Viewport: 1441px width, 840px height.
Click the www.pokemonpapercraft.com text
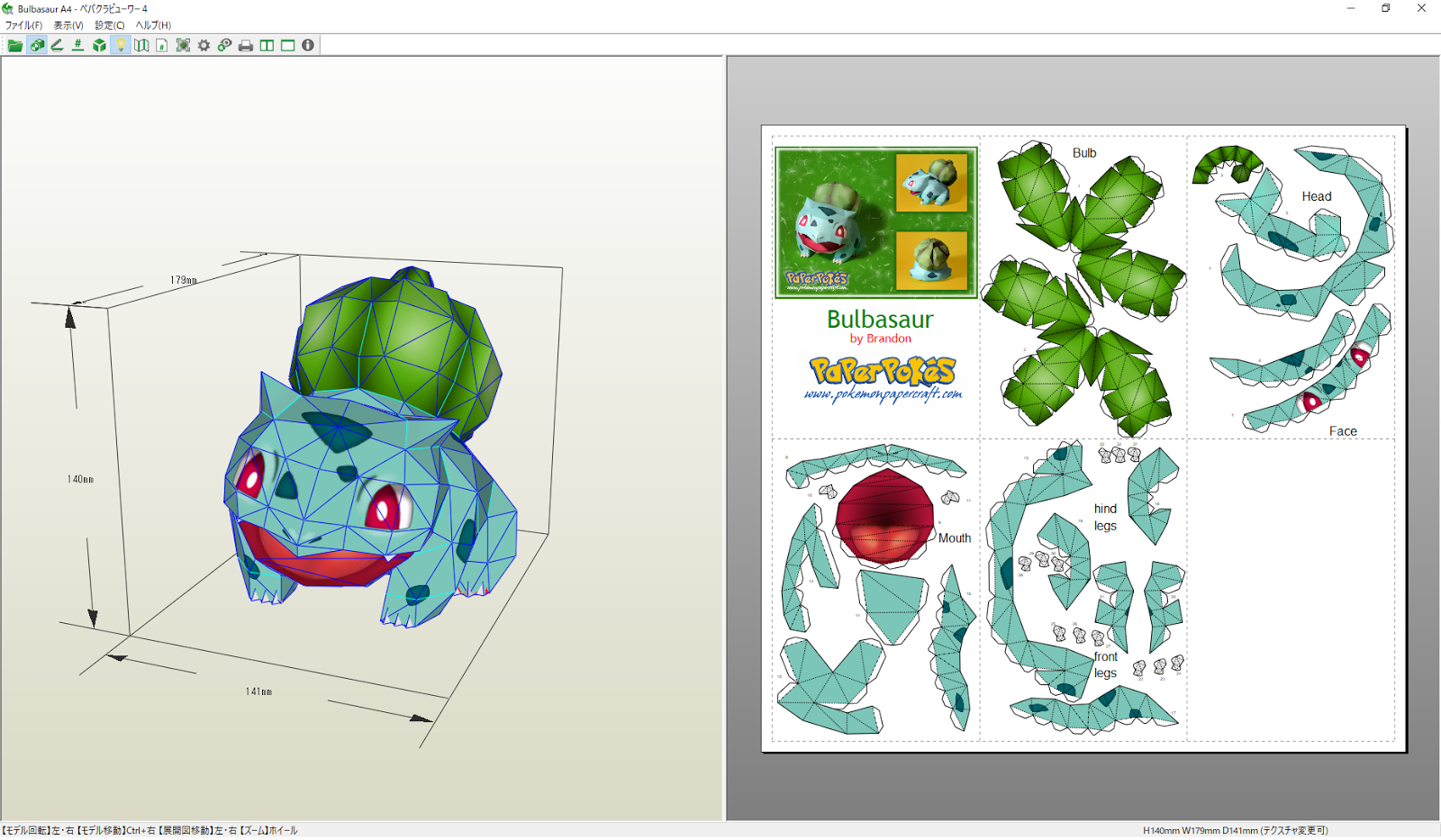[883, 394]
